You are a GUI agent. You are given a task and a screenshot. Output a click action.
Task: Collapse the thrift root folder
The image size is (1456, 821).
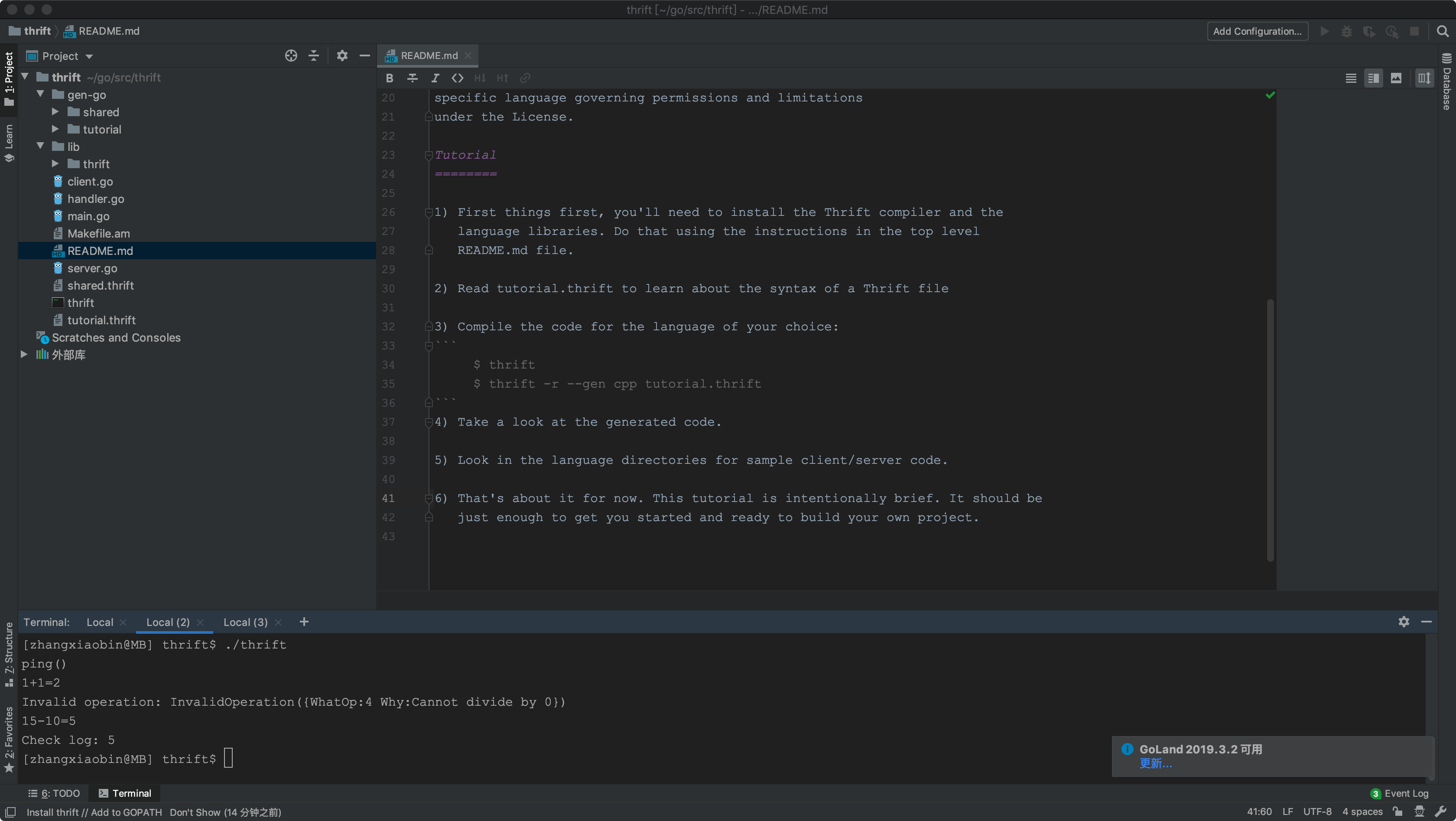(25, 76)
